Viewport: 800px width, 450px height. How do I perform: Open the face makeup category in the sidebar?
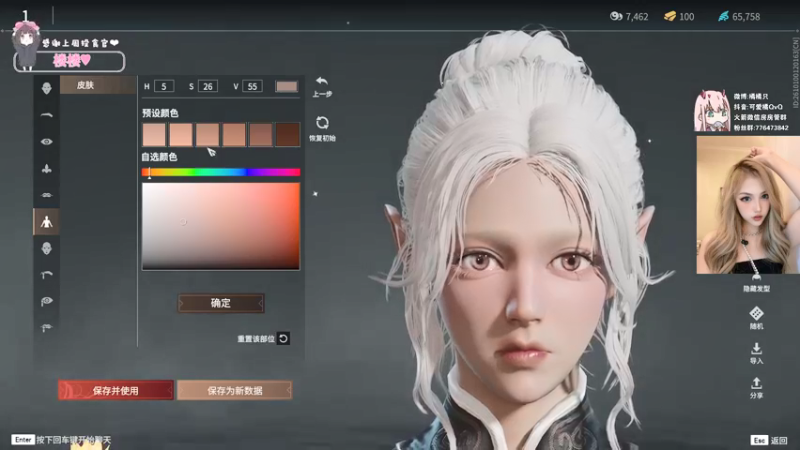tap(46, 248)
